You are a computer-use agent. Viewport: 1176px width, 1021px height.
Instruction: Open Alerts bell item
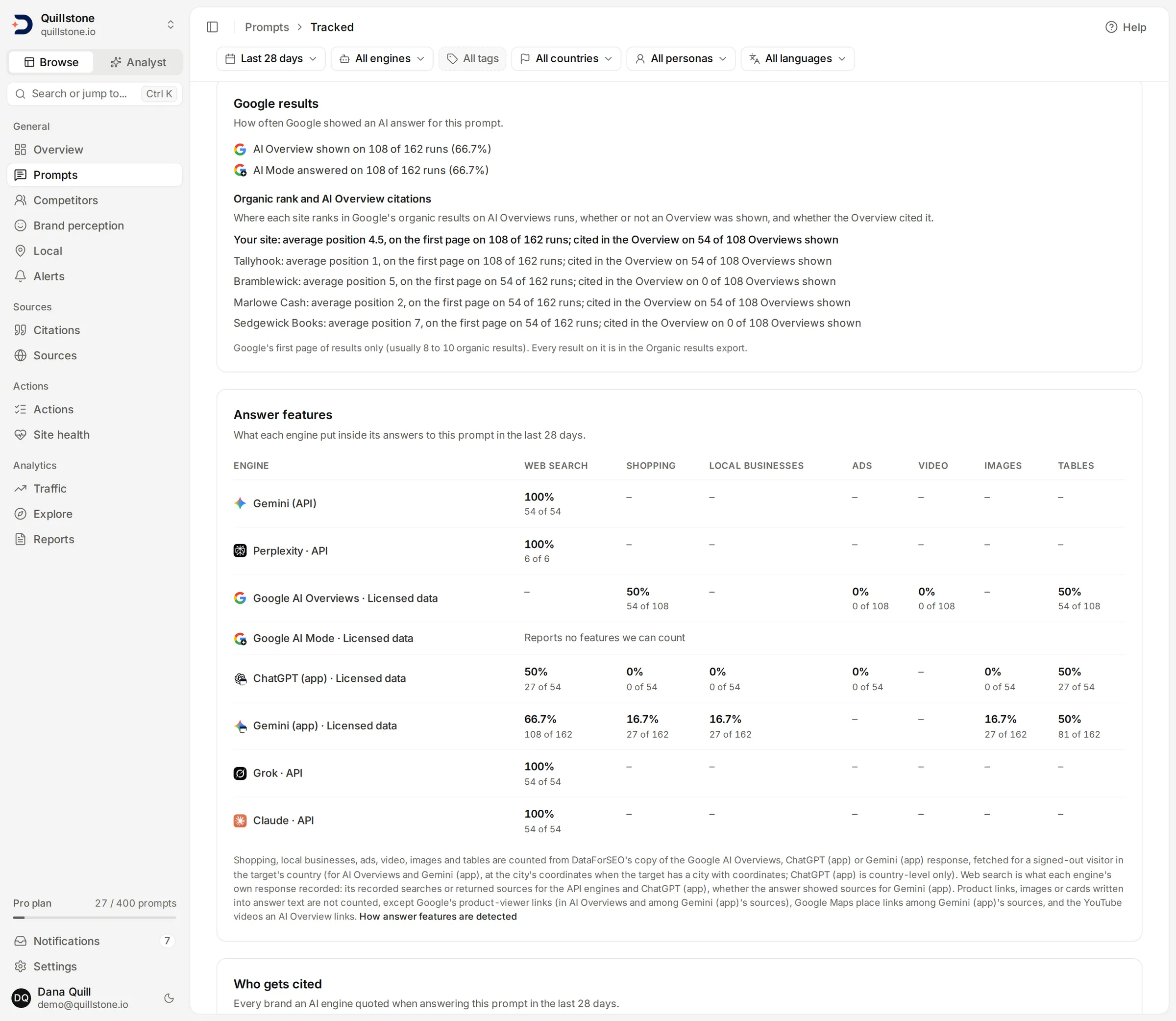click(95, 276)
